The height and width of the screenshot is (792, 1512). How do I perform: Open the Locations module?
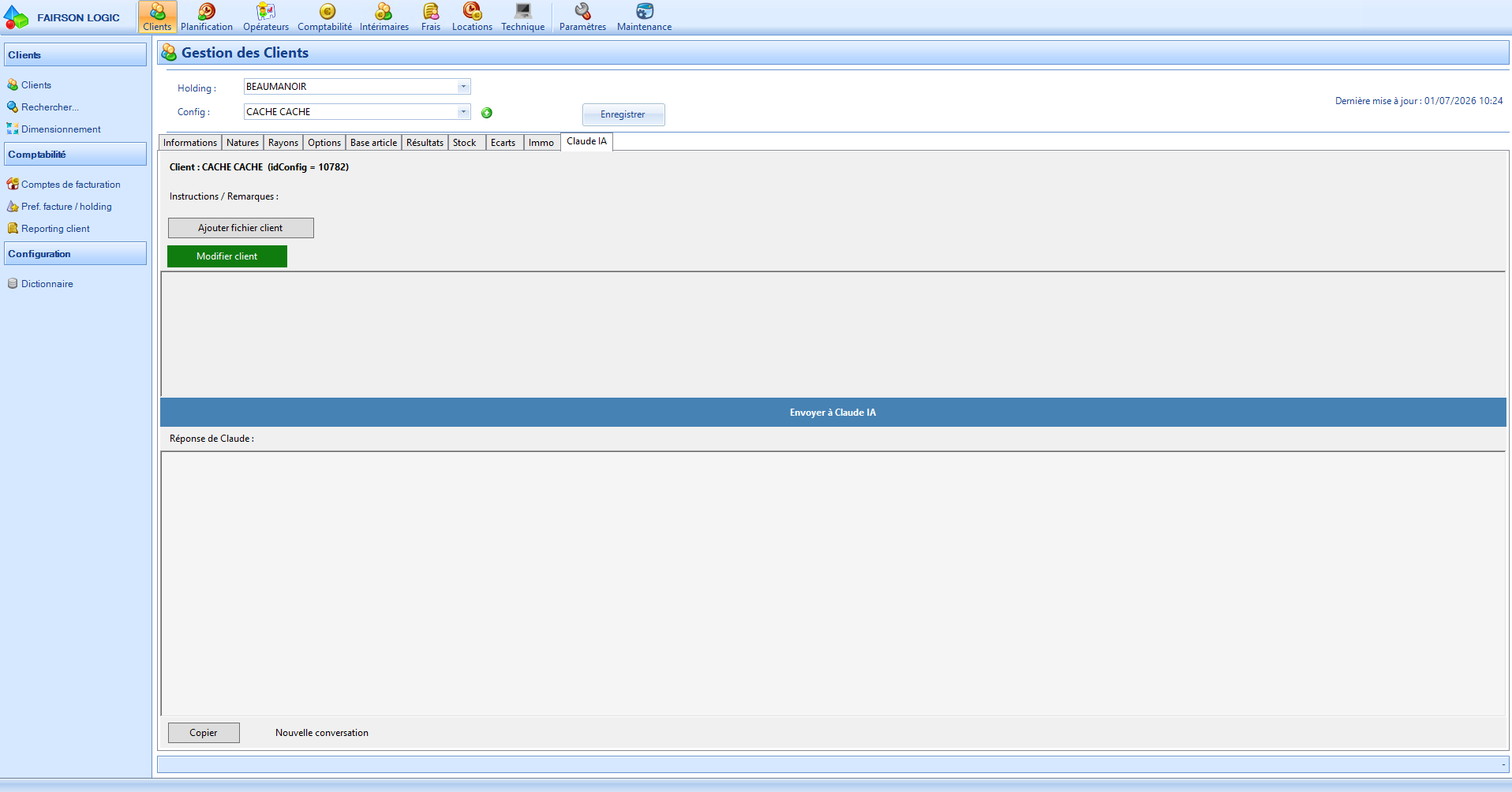pyautogui.click(x=472, y=17)
